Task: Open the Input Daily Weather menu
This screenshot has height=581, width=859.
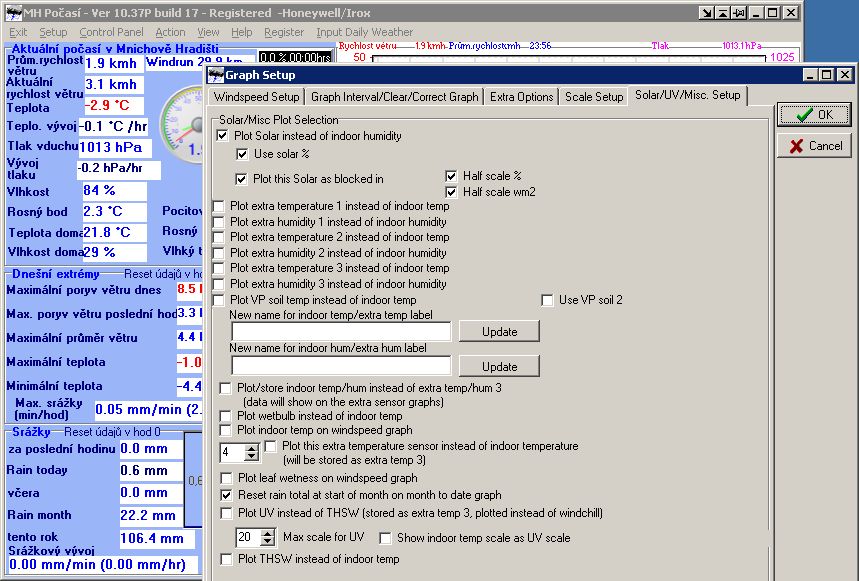Action: [364, 32]
